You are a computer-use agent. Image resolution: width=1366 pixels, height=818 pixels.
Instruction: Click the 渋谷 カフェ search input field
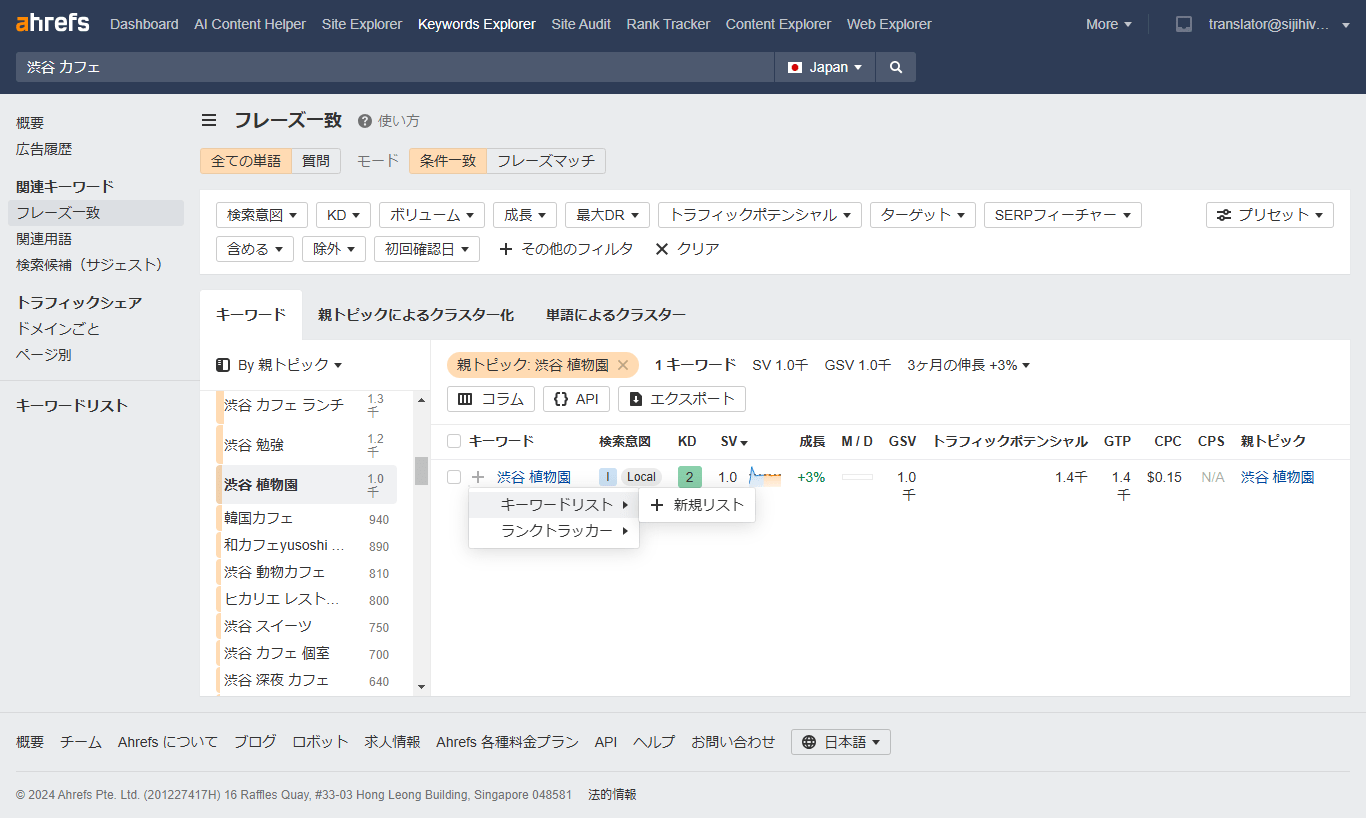pos(390,66)
